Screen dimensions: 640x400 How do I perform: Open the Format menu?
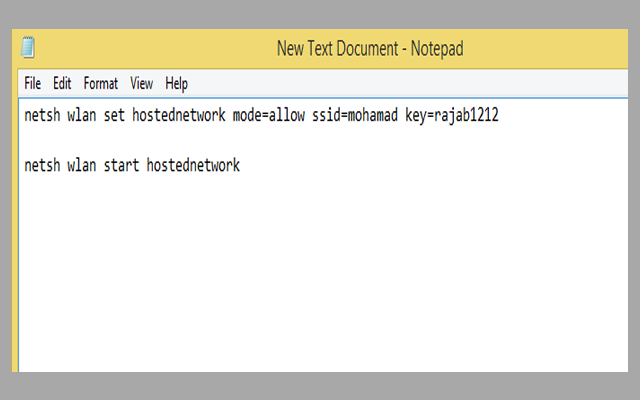click(101, 83)
